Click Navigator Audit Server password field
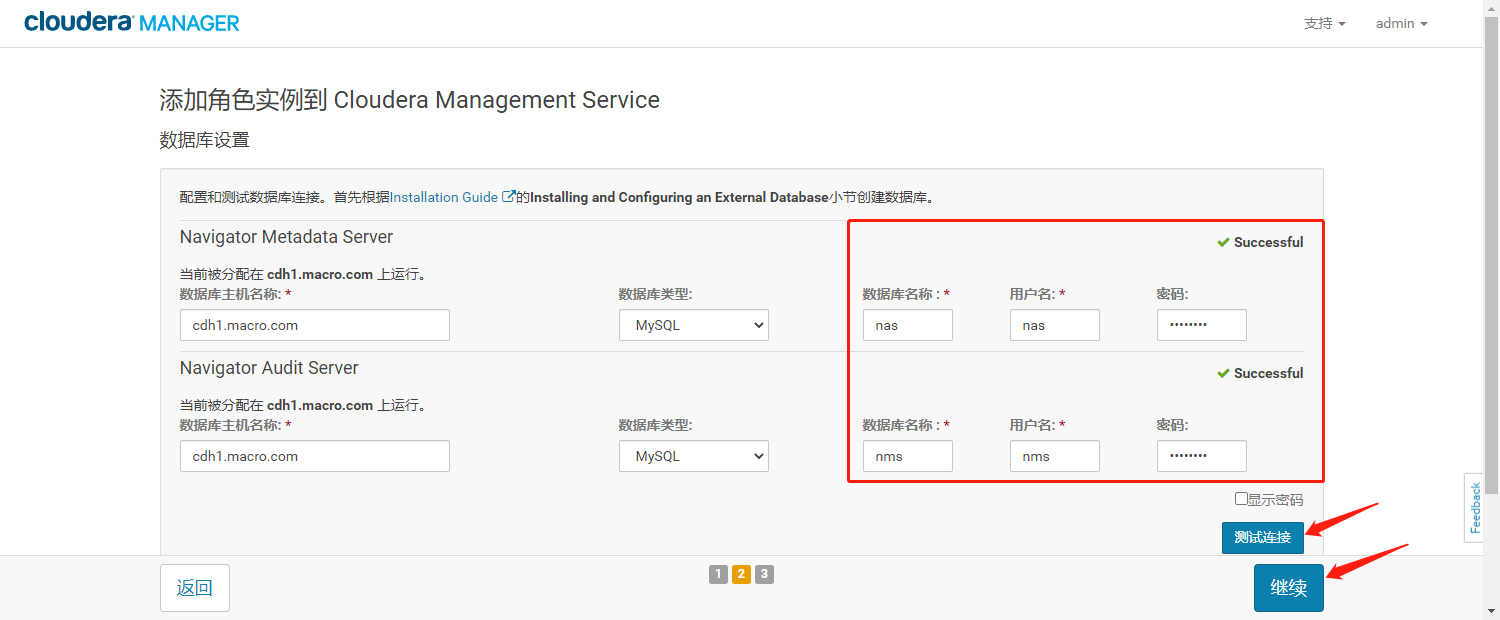 1202,456
